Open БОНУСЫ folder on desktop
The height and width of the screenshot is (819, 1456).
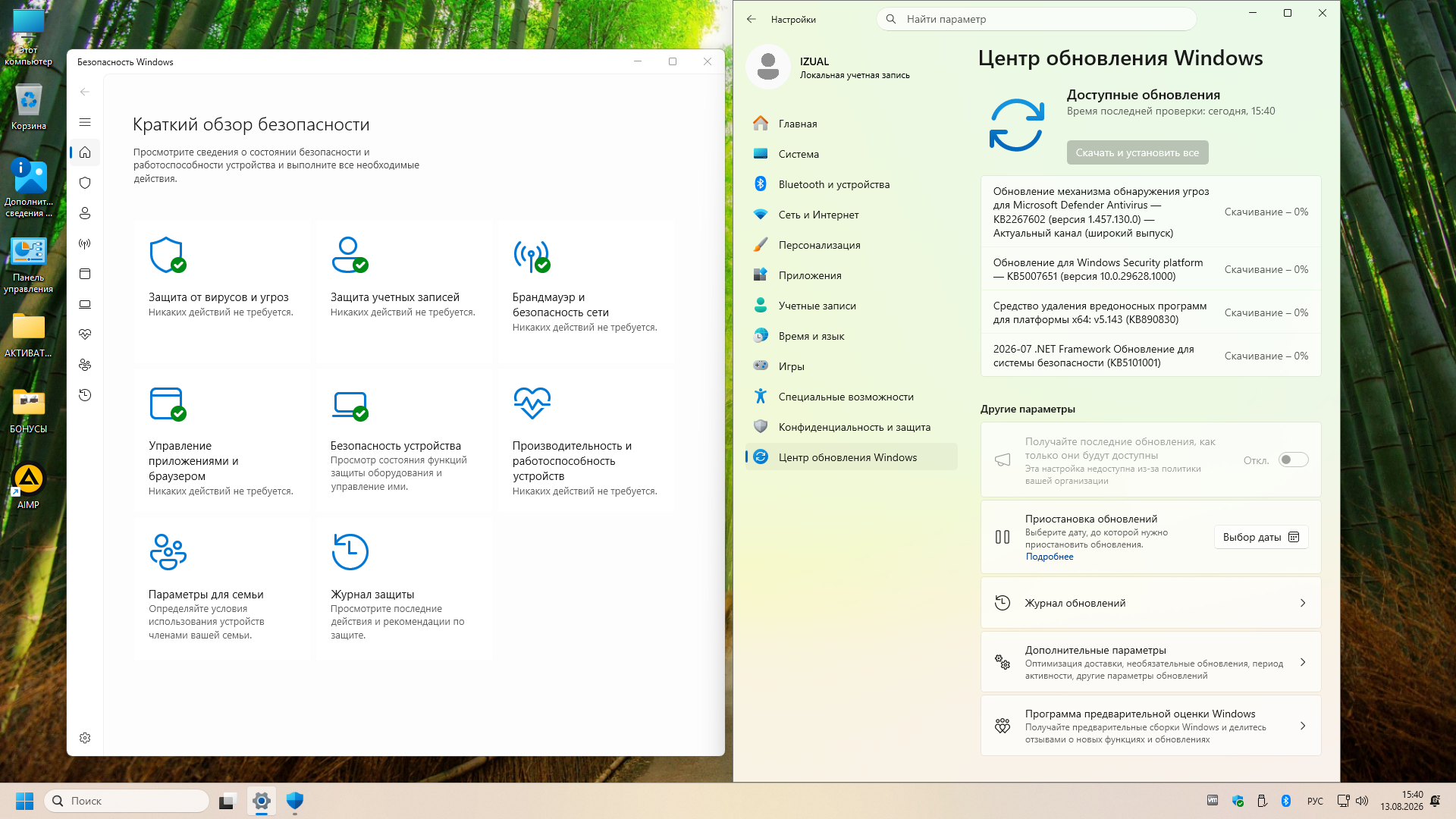tap(29, 410)
